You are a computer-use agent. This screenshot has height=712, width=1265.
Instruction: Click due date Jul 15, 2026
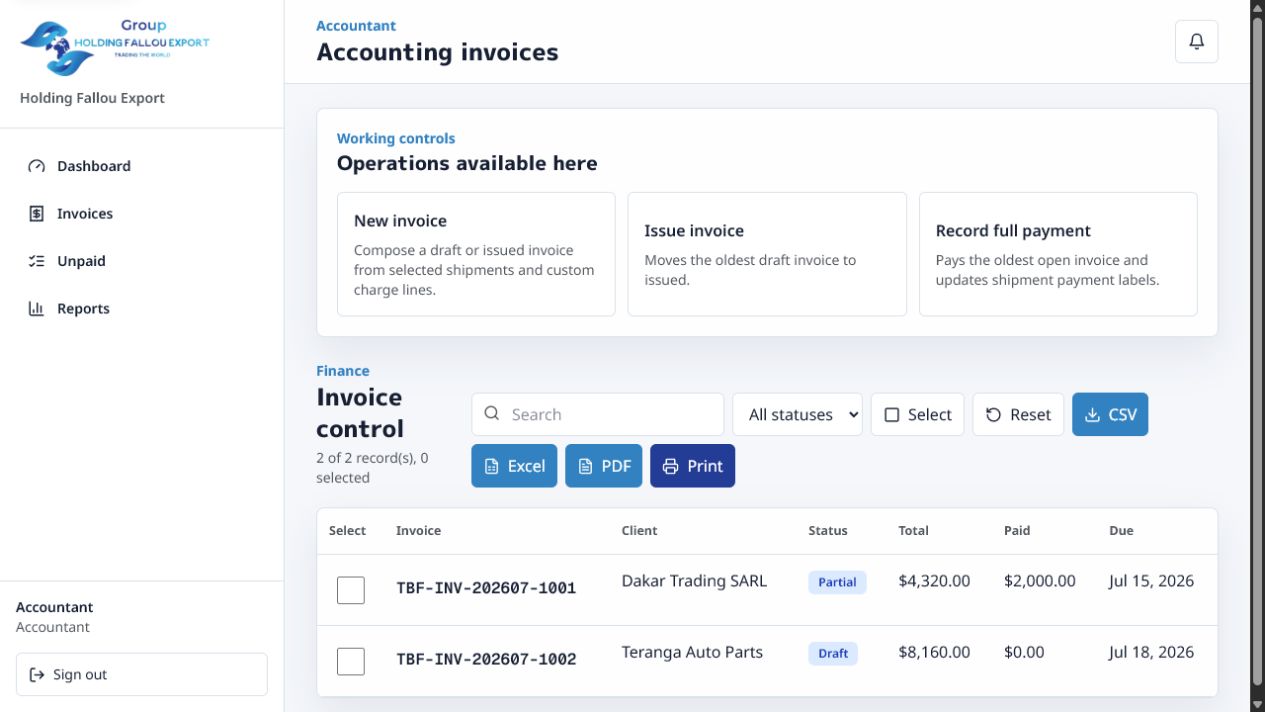pos(1151,581)
